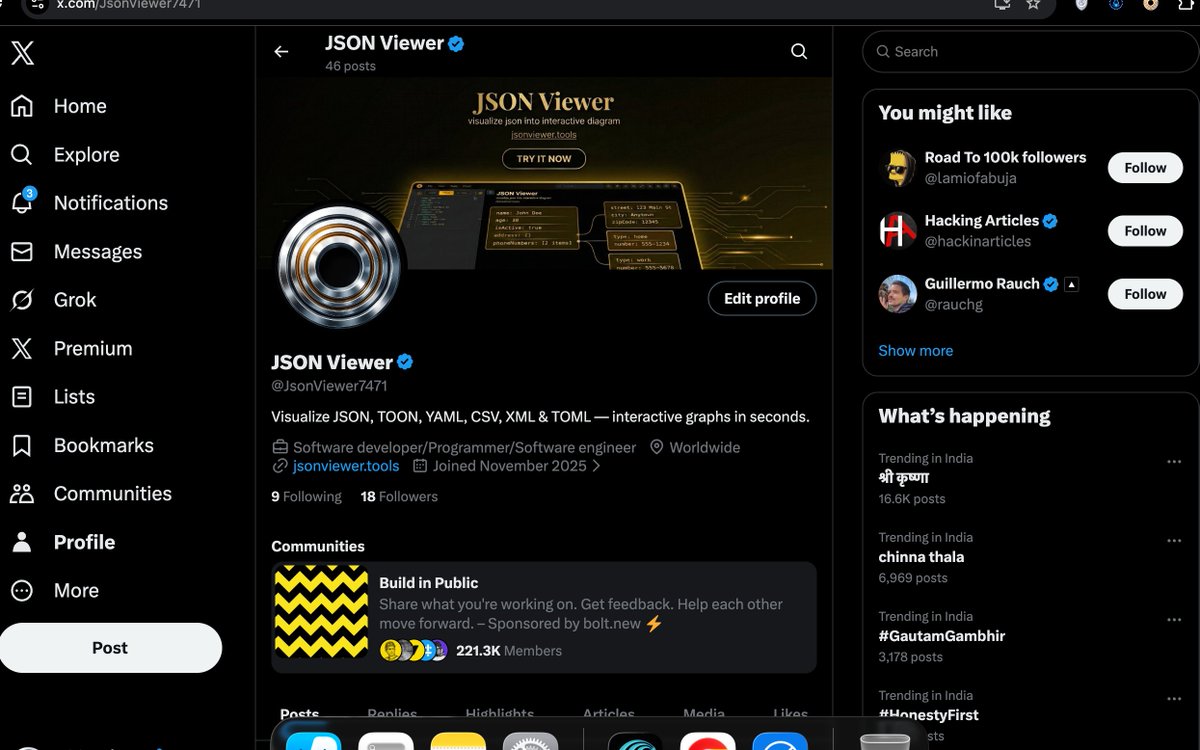Switch to the Media tab
Viewport: 1200px width, 750px height.
click(x=703, y=714)
